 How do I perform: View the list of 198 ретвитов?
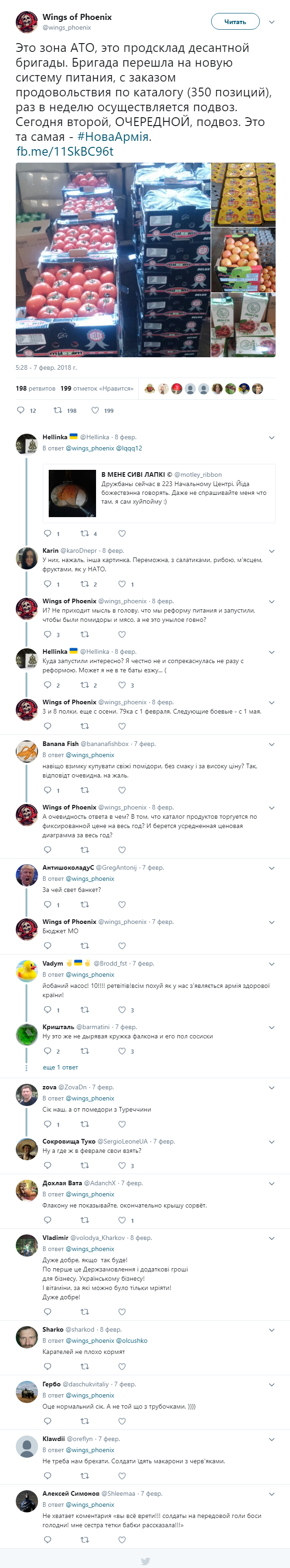click(35, 388)
